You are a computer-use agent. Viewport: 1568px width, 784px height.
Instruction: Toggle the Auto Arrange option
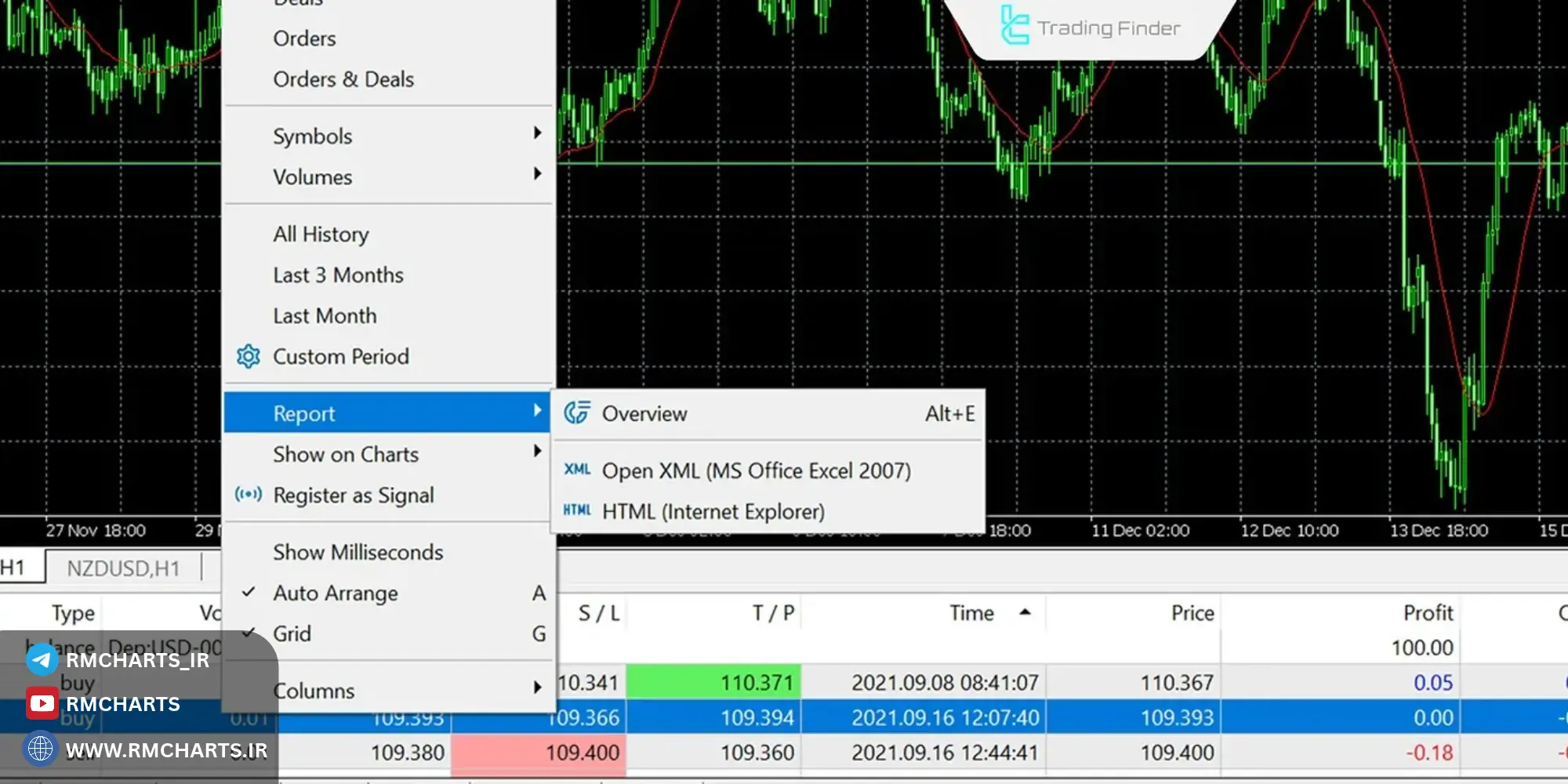click(389, 593)
